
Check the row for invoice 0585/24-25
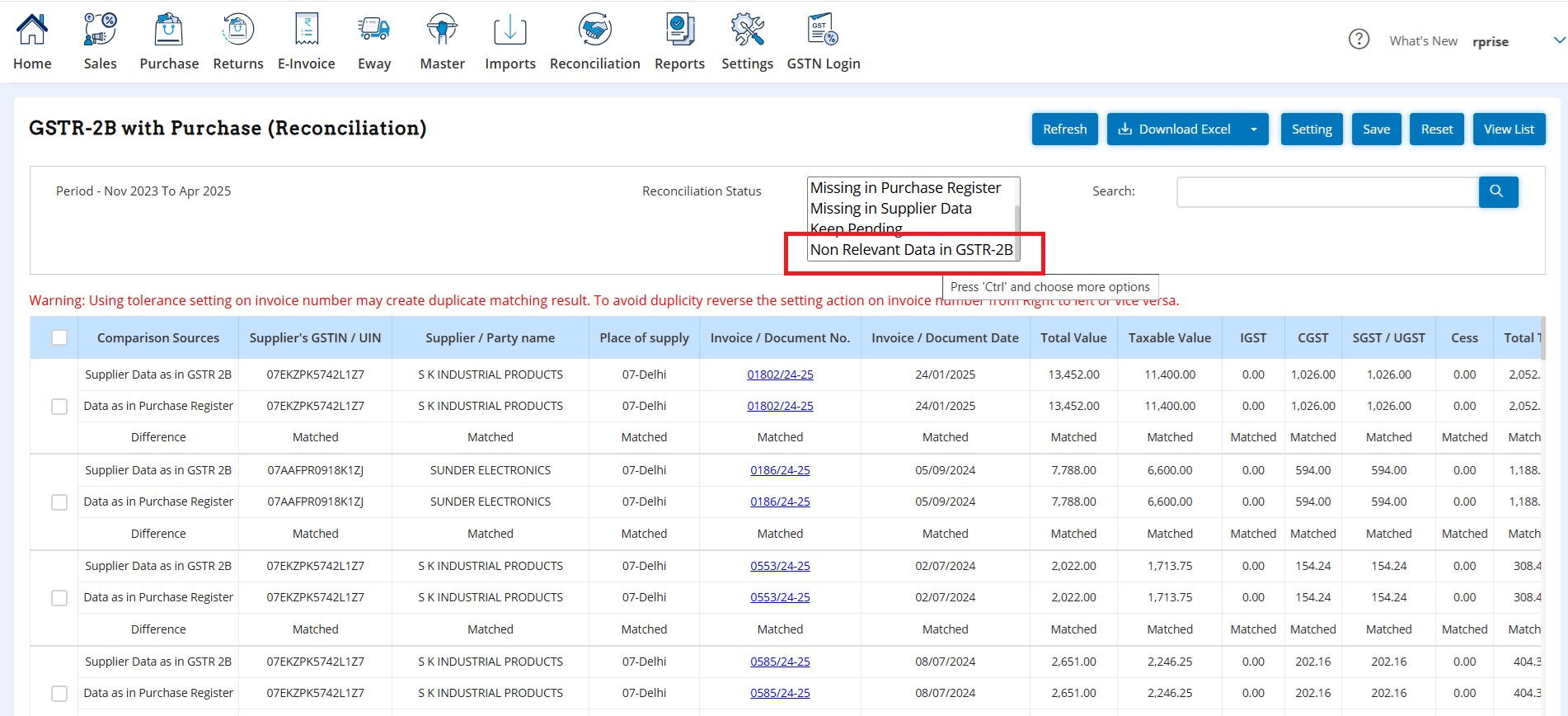tap(59, 694)
